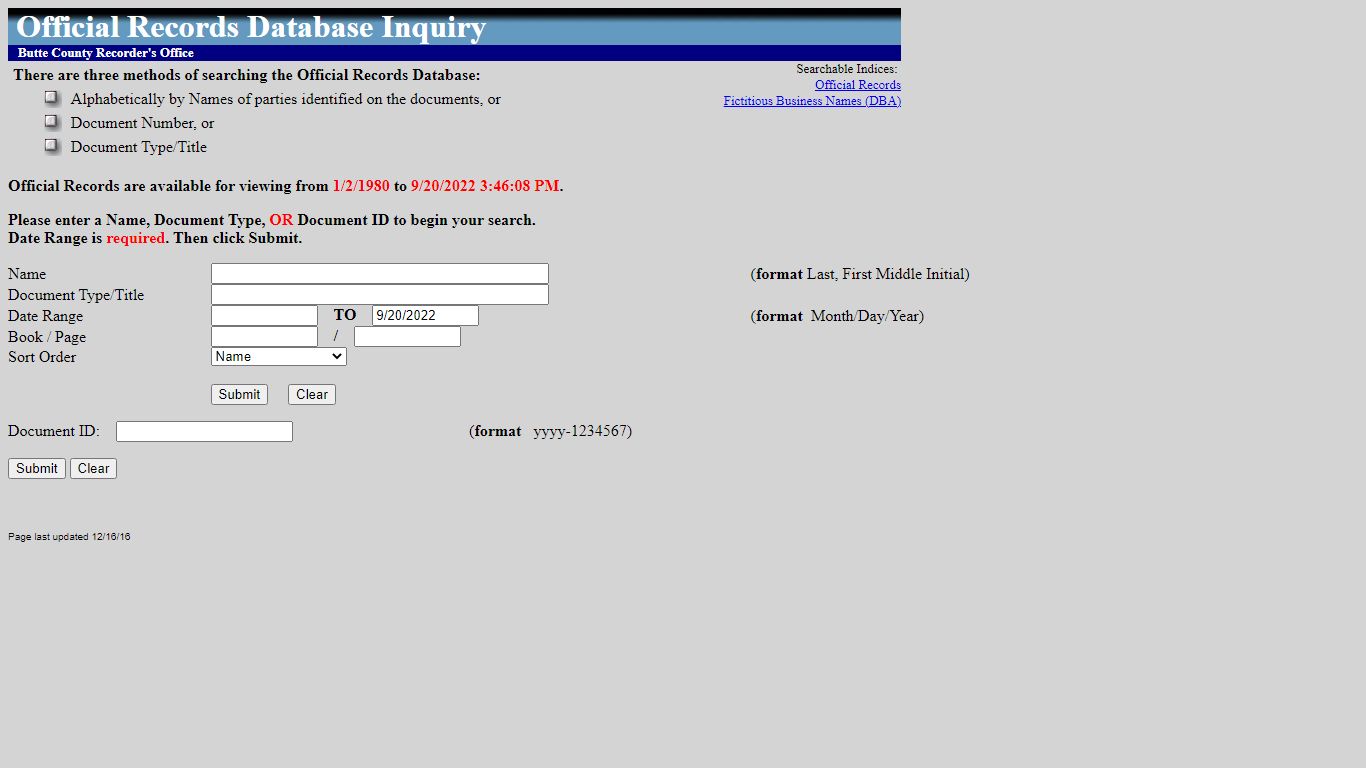Click the Last, First Middle Initial format hint
The width and height of the screenshot is (1366, 768).
pos(886,274)
